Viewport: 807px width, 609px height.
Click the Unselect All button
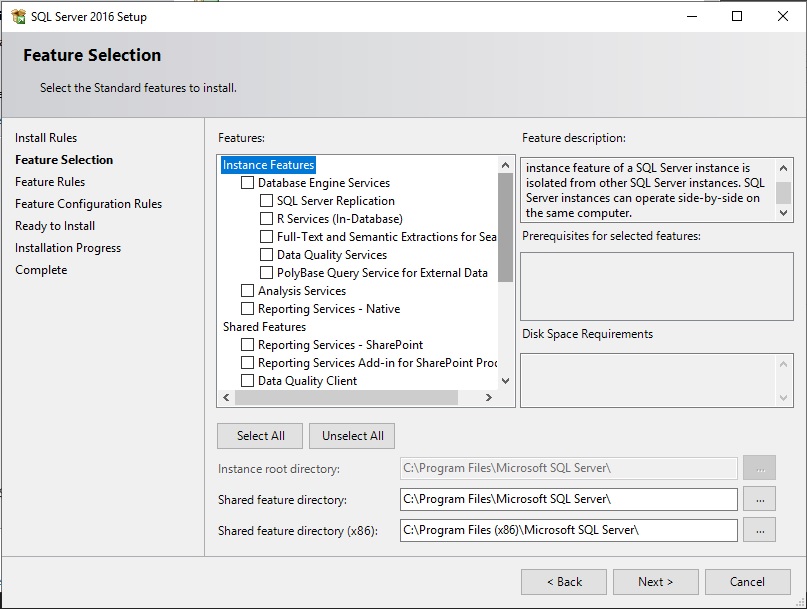(355, 435)
